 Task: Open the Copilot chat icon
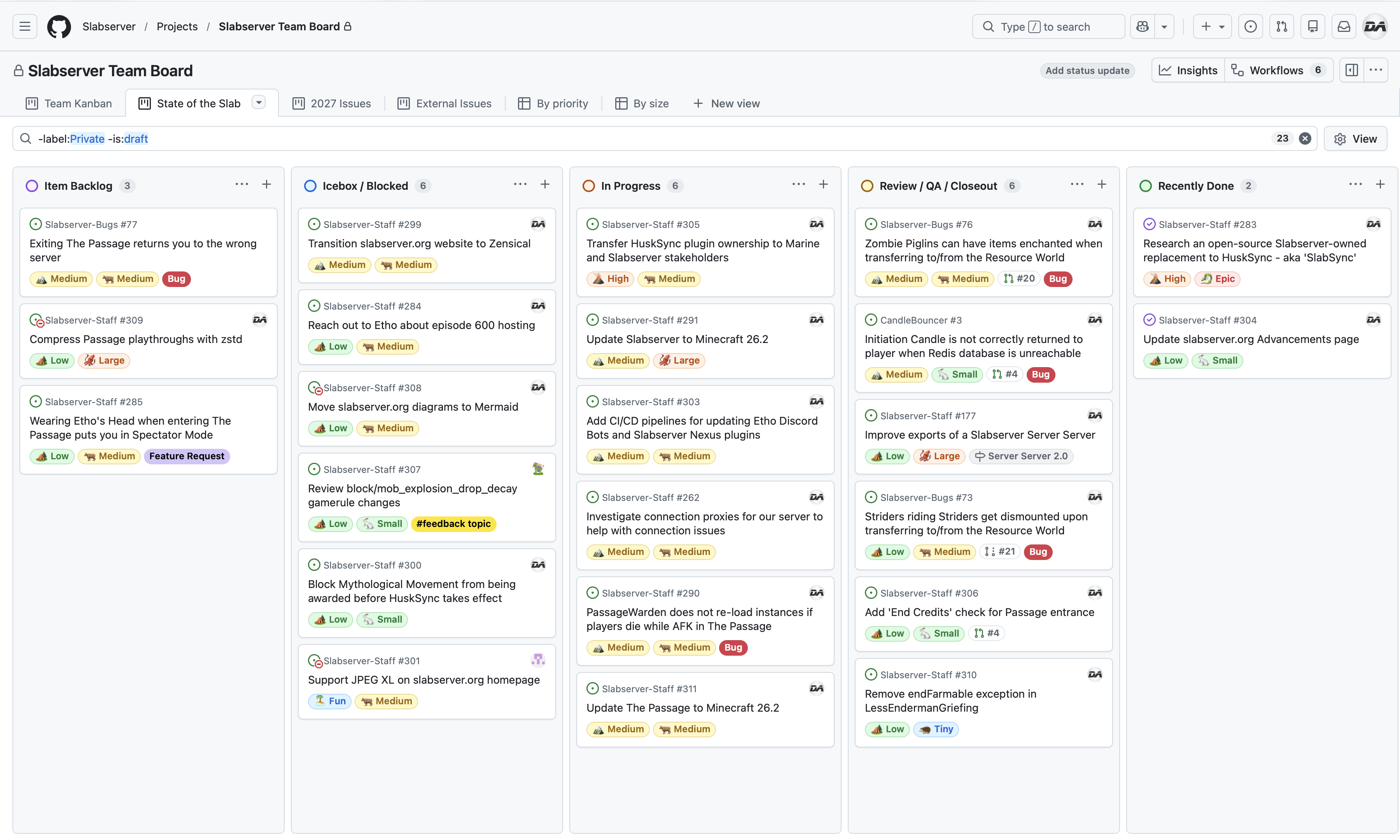pyautogui.click(x=1143, y=26)
